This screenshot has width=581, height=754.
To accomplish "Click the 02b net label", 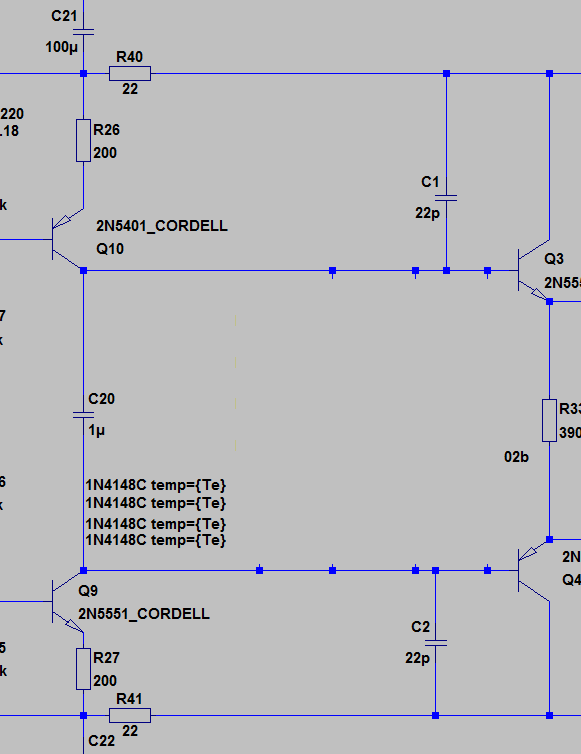I will point(516,457).
